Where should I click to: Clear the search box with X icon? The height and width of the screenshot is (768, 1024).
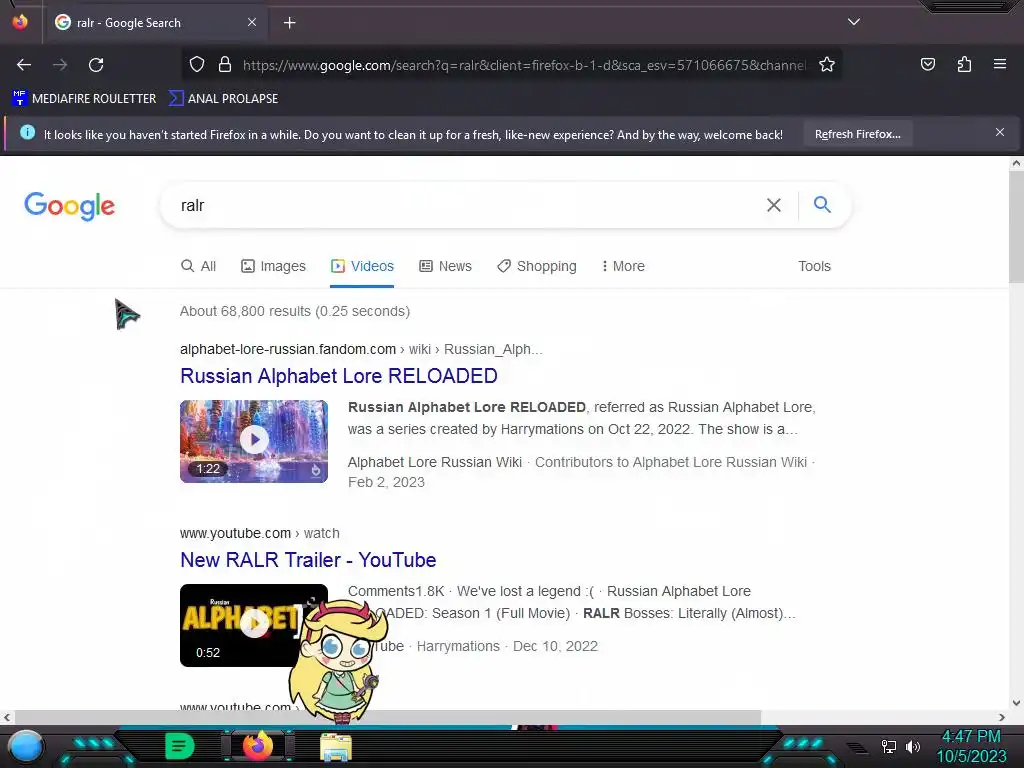[774, 205]
